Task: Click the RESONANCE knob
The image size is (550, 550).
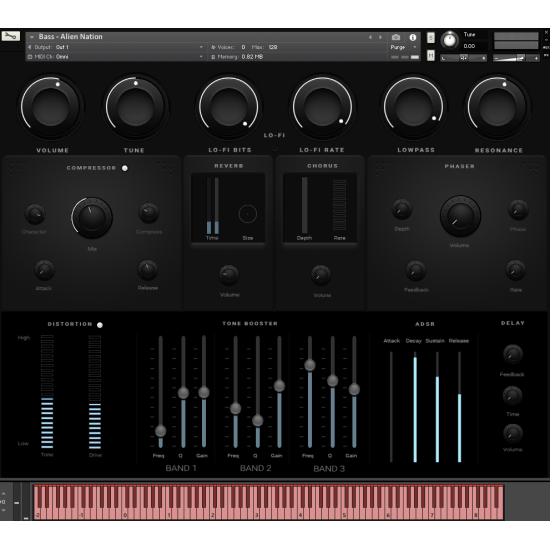Action: [x=497, y=107]
